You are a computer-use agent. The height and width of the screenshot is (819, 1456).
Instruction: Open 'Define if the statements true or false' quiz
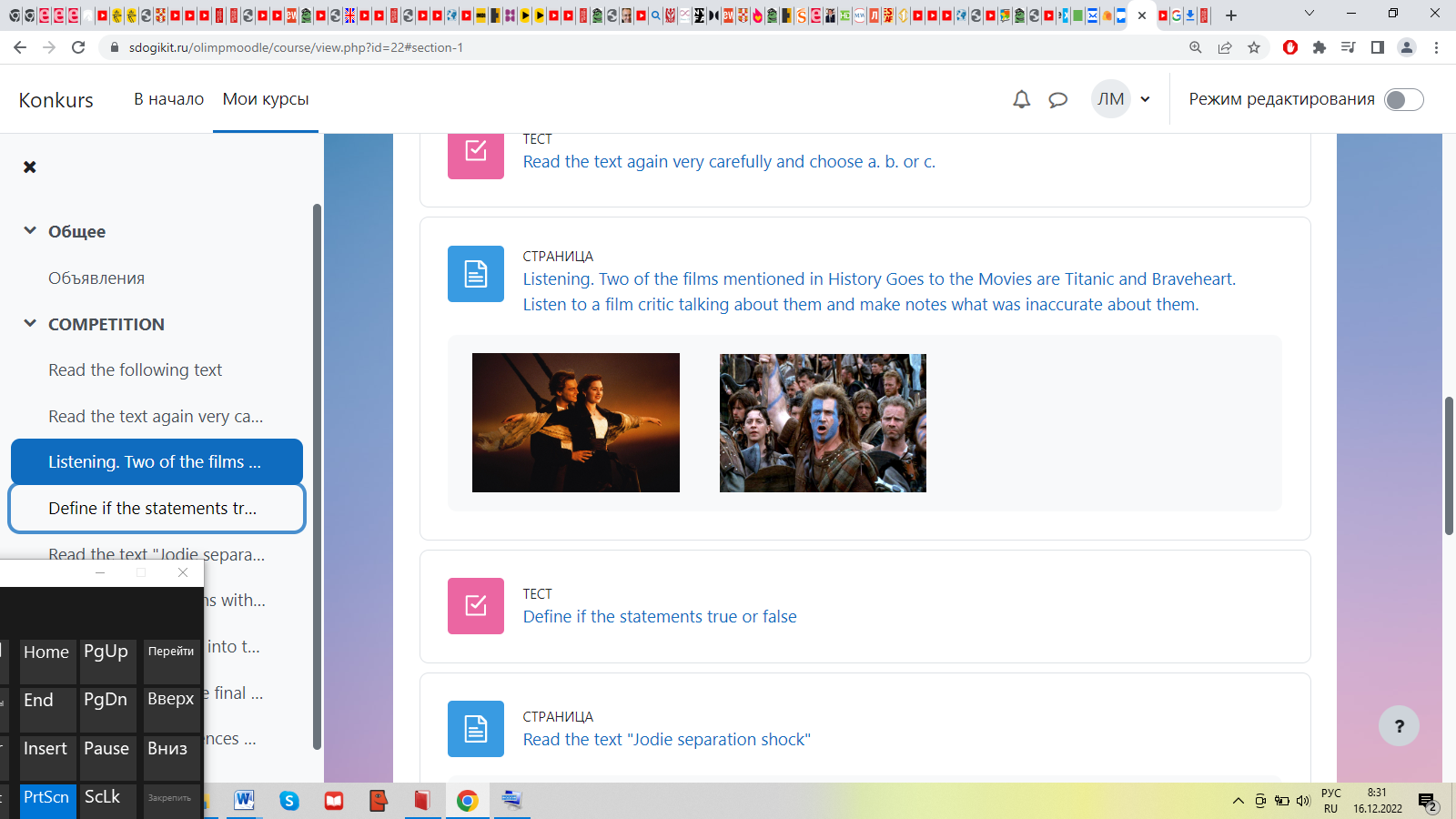point(660,617)
